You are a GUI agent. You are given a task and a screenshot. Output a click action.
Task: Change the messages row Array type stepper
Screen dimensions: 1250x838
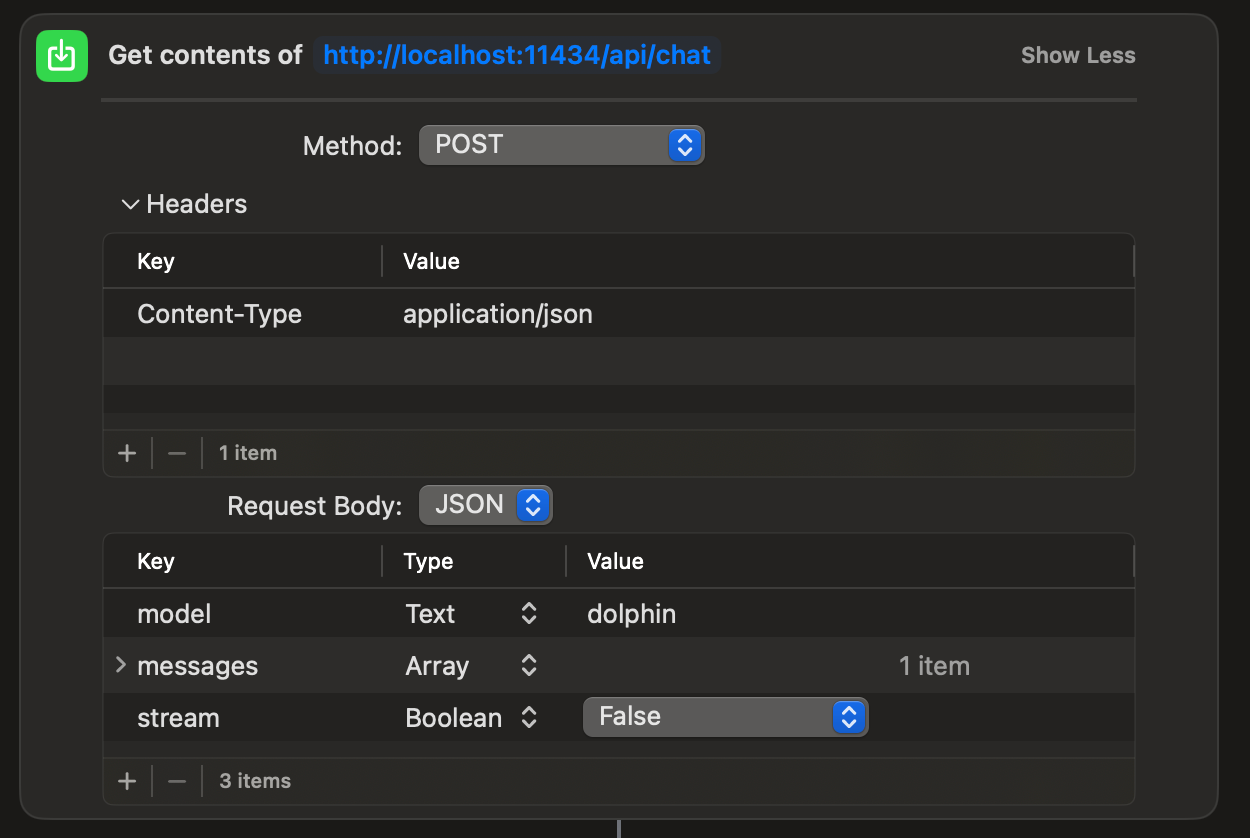coord(529,666)
